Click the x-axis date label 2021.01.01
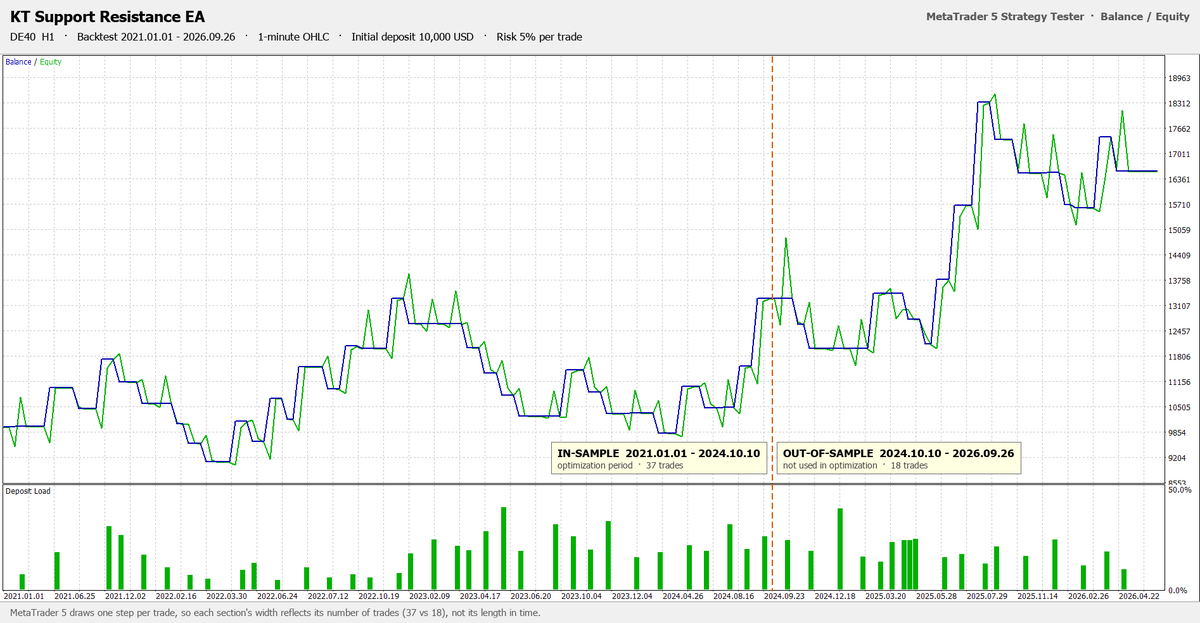The width and height of the screenshot is (1200, 623). pos(25,596)
